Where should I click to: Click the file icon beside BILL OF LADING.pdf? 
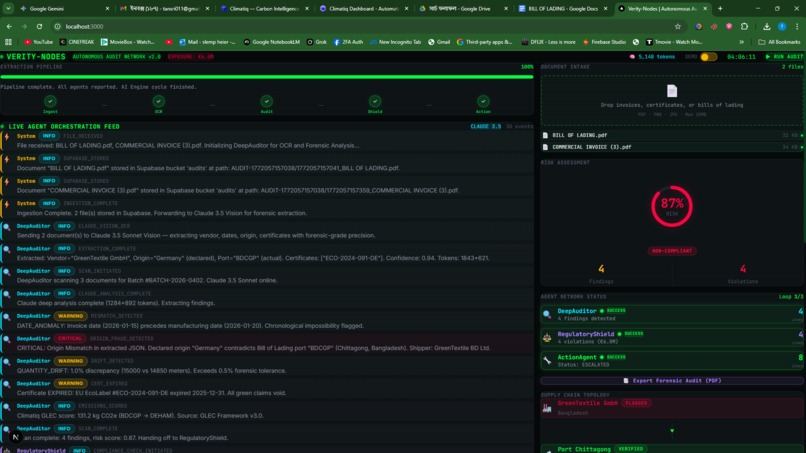point(545,135)
